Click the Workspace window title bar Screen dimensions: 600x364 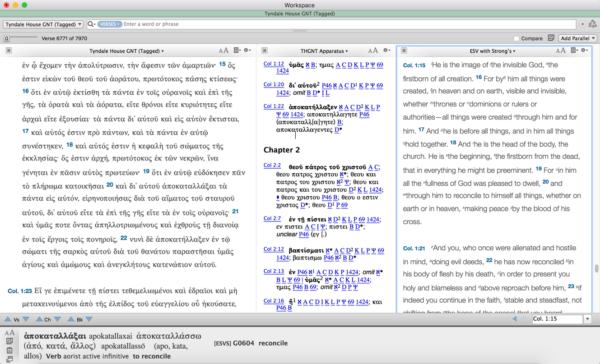point(300,5)
